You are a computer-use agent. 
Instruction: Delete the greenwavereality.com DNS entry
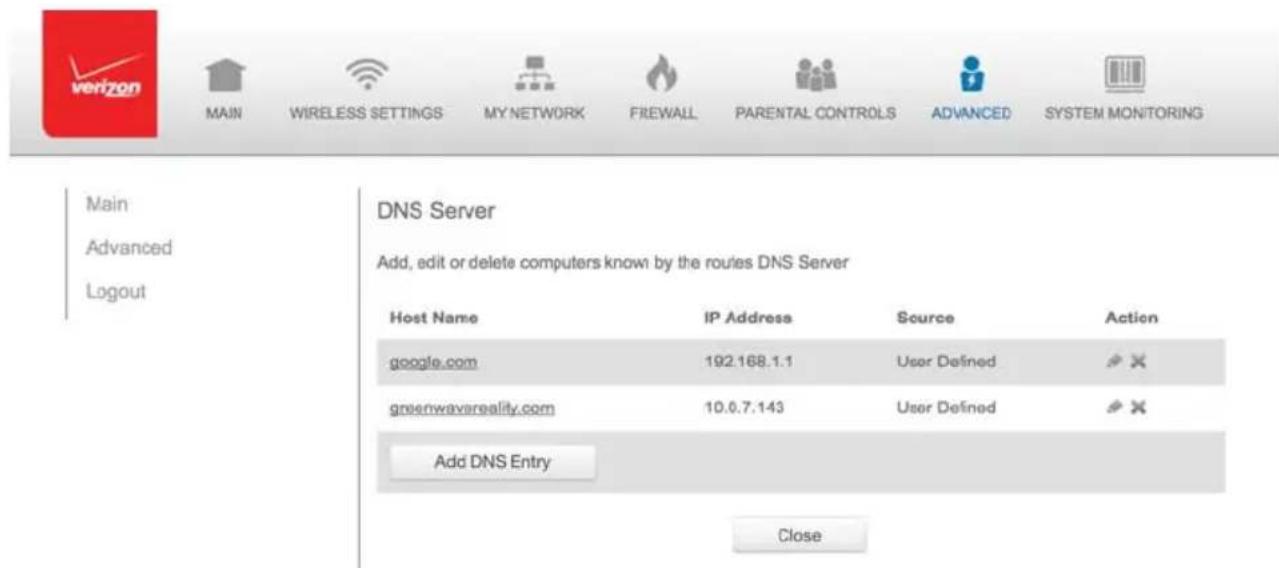tap(1136, 408)
